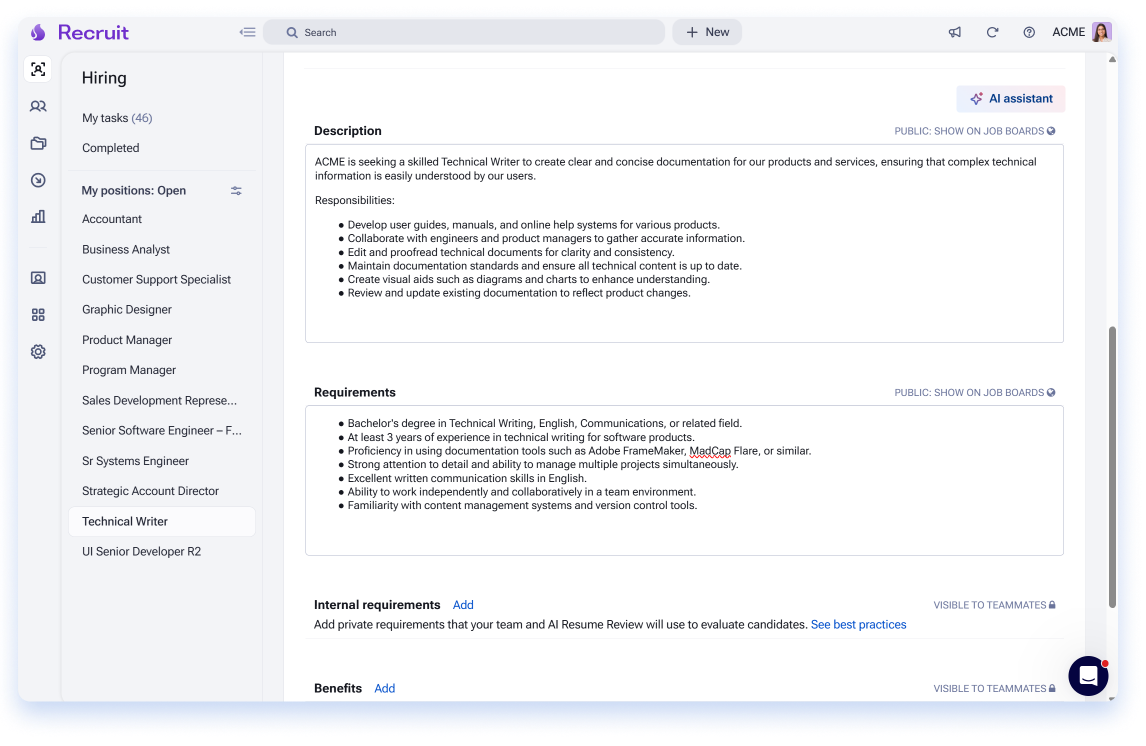Click lock icon for Internal requirements

(1052, 605)
